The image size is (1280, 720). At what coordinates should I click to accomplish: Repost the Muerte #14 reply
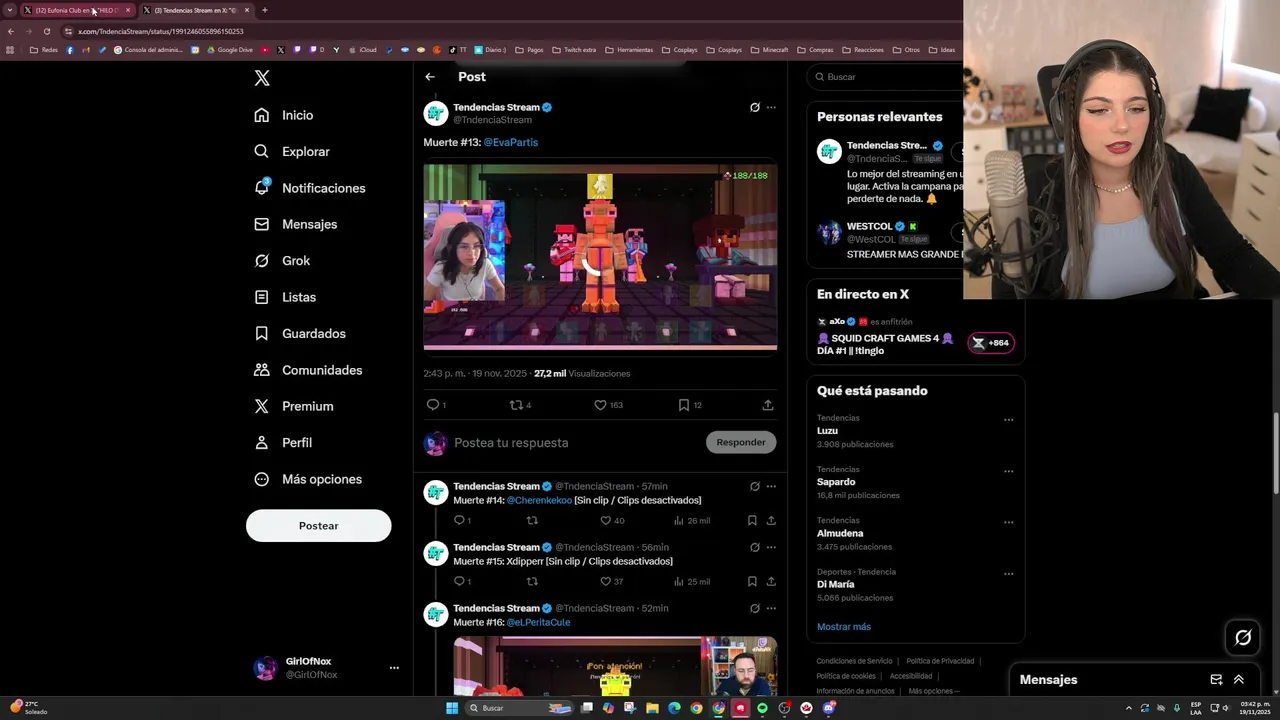click(532, 520)
